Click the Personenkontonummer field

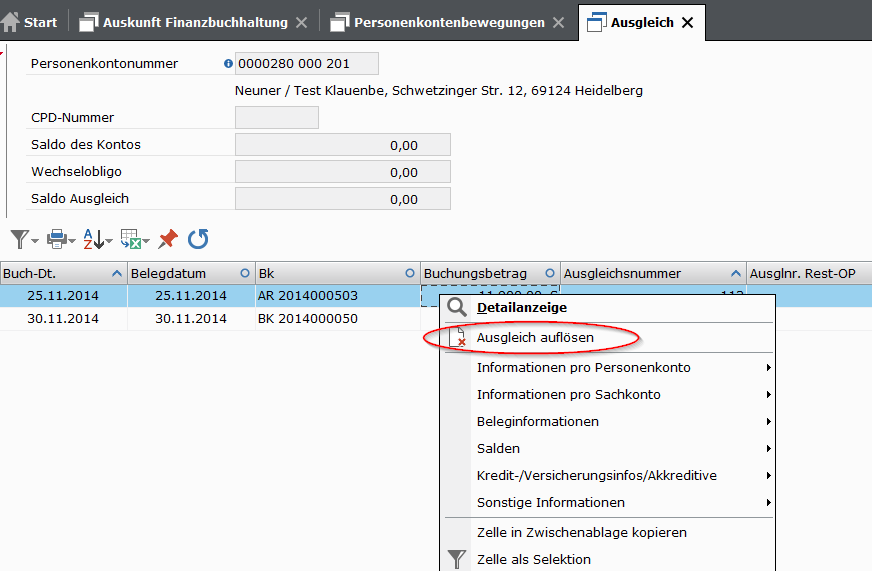tap(307, 63)
